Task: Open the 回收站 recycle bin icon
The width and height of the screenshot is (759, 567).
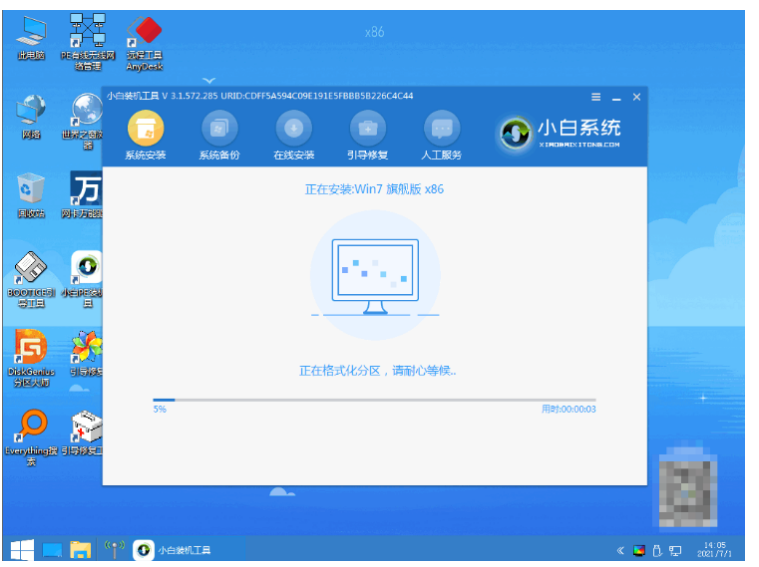Action: 31,195
